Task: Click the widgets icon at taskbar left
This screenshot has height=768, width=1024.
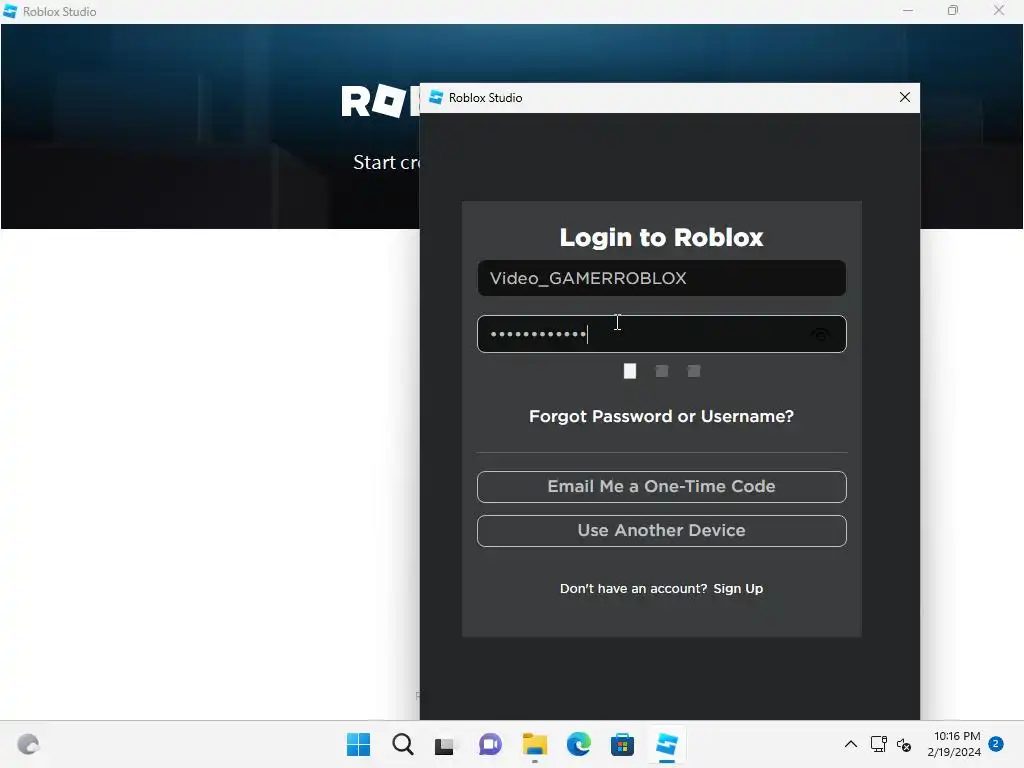Action: [28, 744]
